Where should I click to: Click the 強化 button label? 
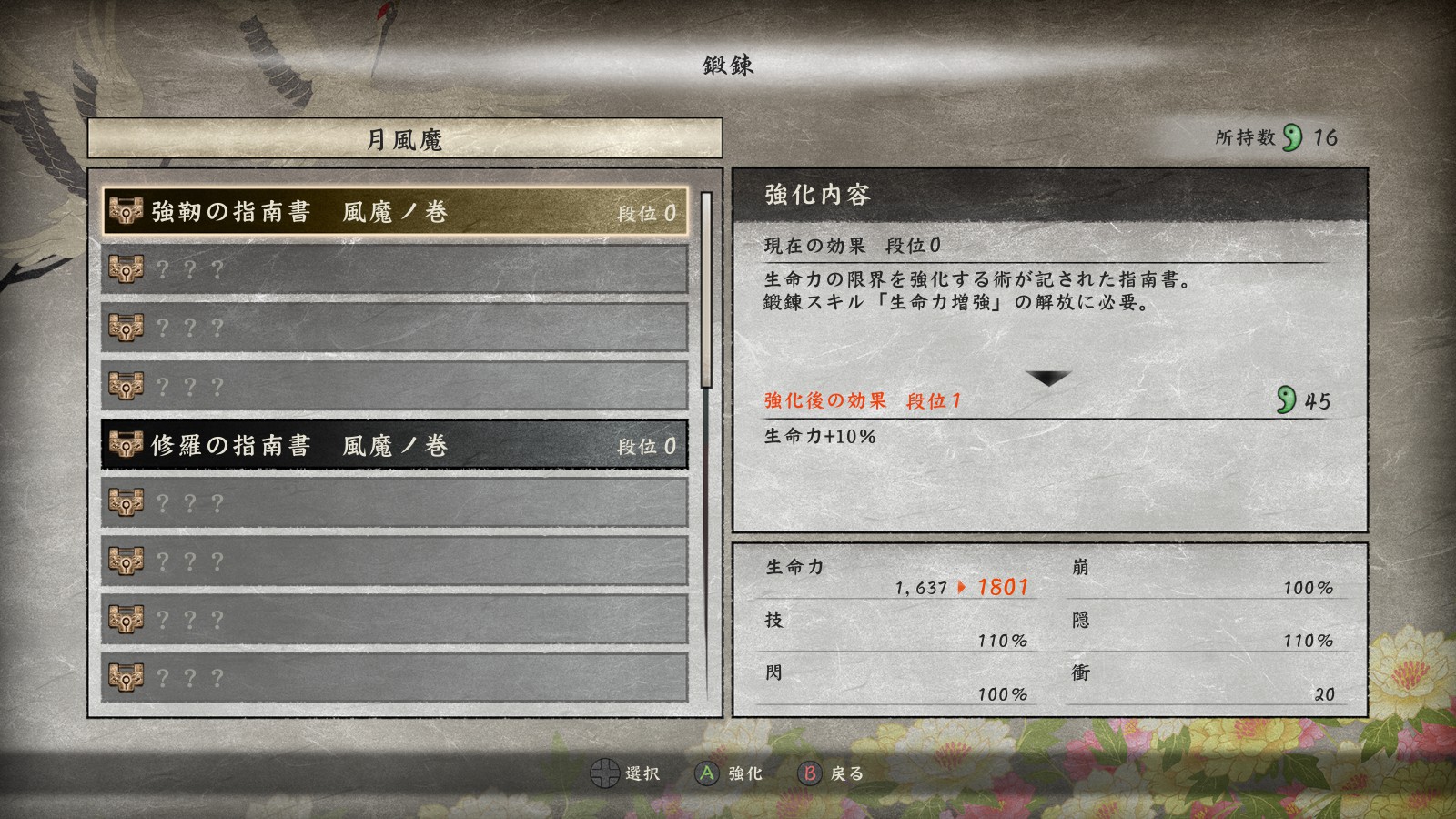click(x=745, y=773)
